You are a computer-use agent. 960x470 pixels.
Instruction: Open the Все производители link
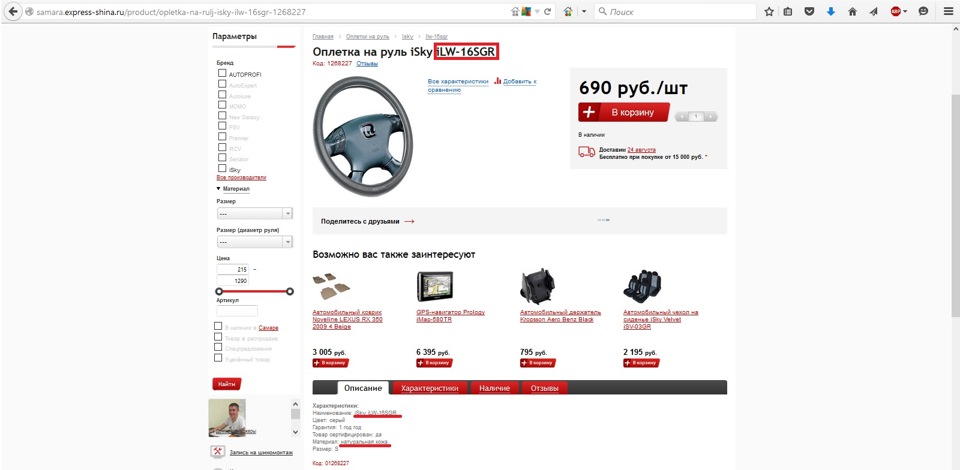(241, 177)
